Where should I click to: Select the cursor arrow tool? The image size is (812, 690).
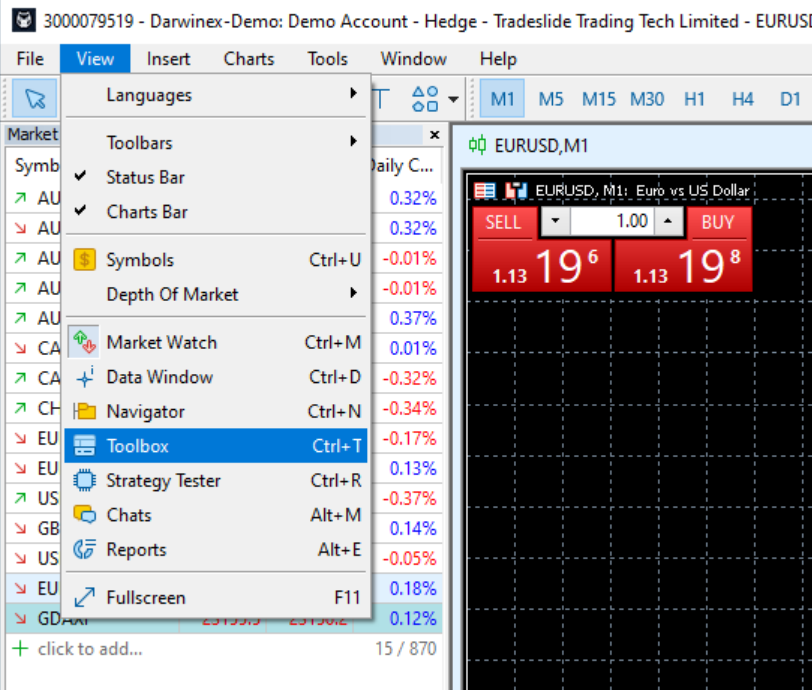[x=35, y=98]
